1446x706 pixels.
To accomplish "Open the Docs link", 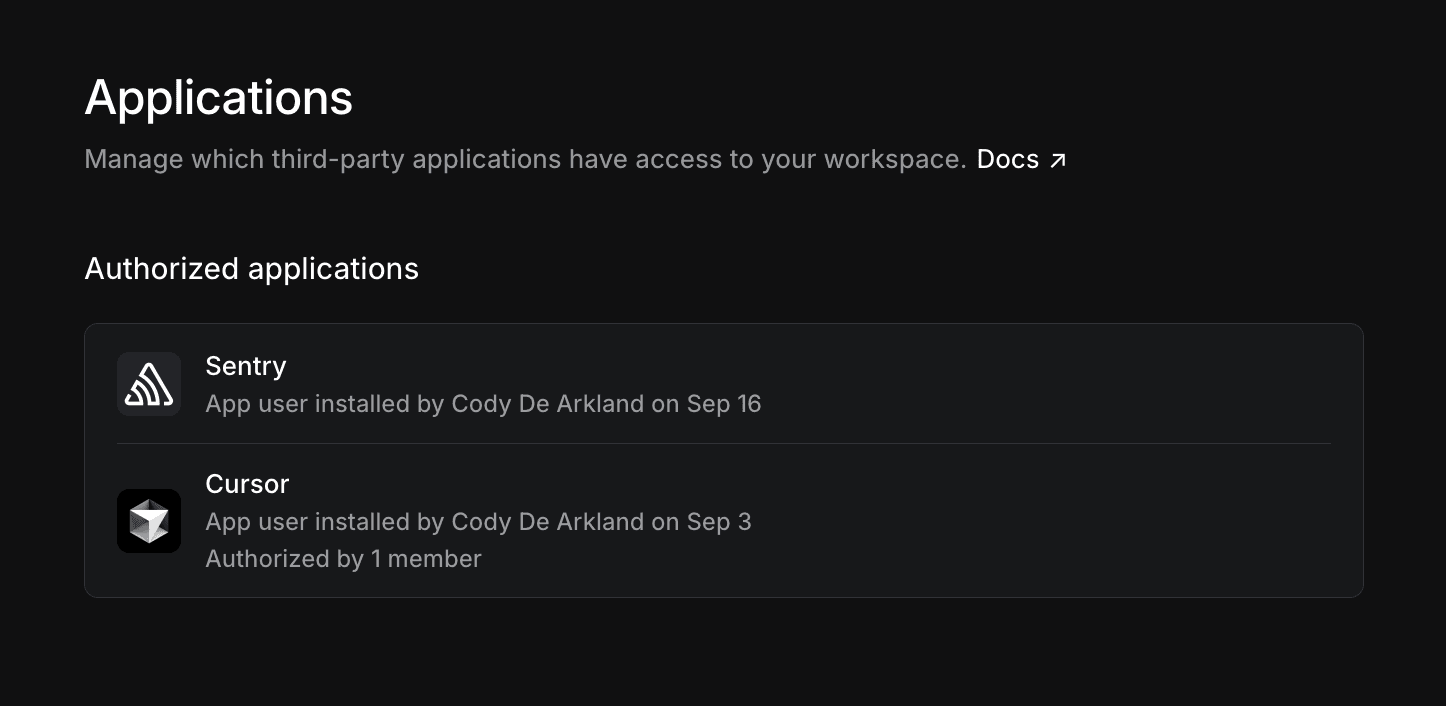I will point(1007,158).
